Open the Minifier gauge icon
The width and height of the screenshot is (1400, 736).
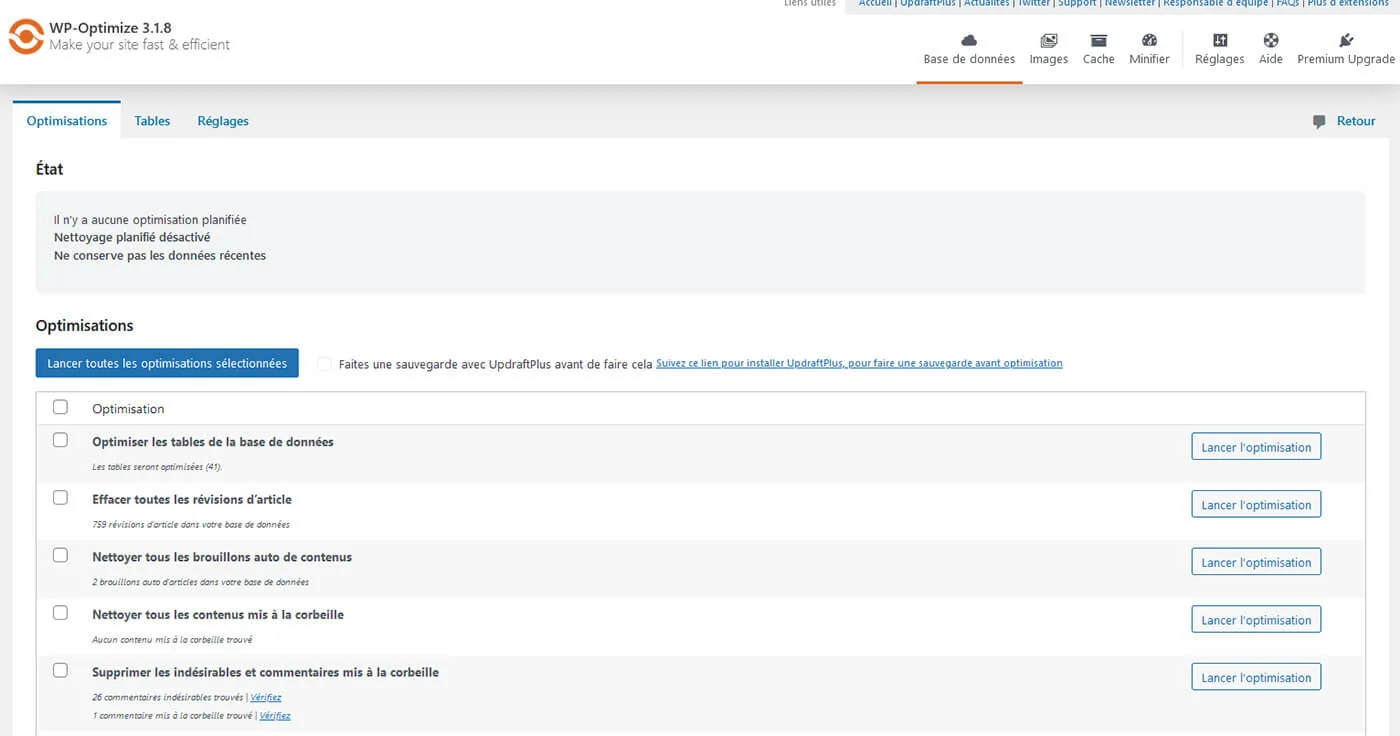pyautogui.click(x=1149, y=40)
